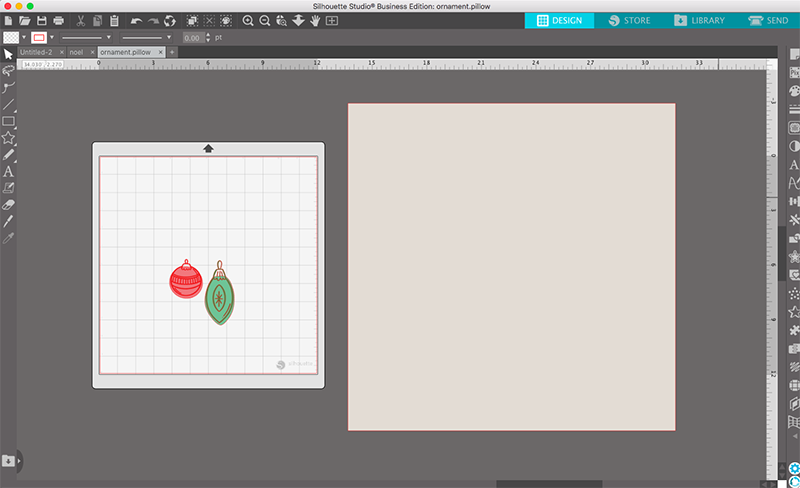Select the Knife tool
Image resolution: width=800 pixels, height=488 pixels.
tap(8, 221)
